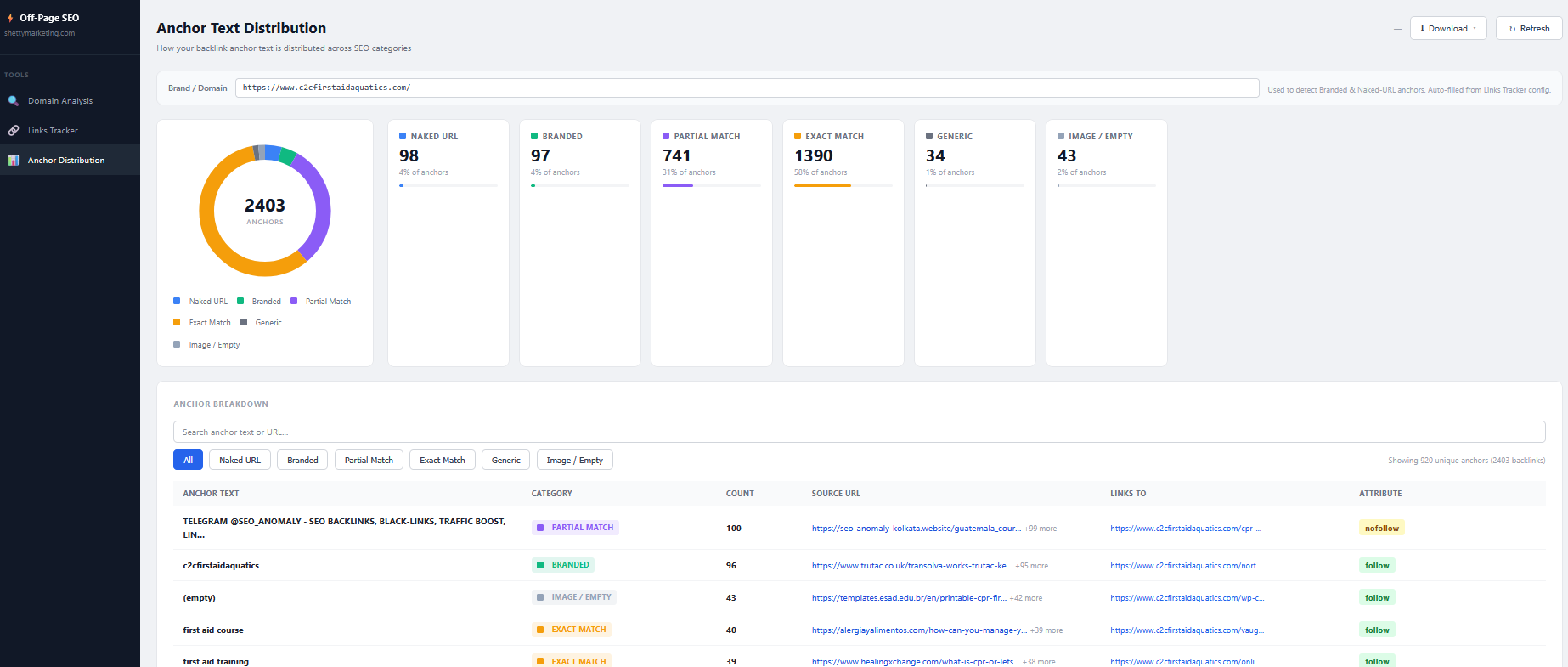Screen dimensions: 1568x667
Task: Focus the Search anchor text or URL field
Action: coord(858,432)
